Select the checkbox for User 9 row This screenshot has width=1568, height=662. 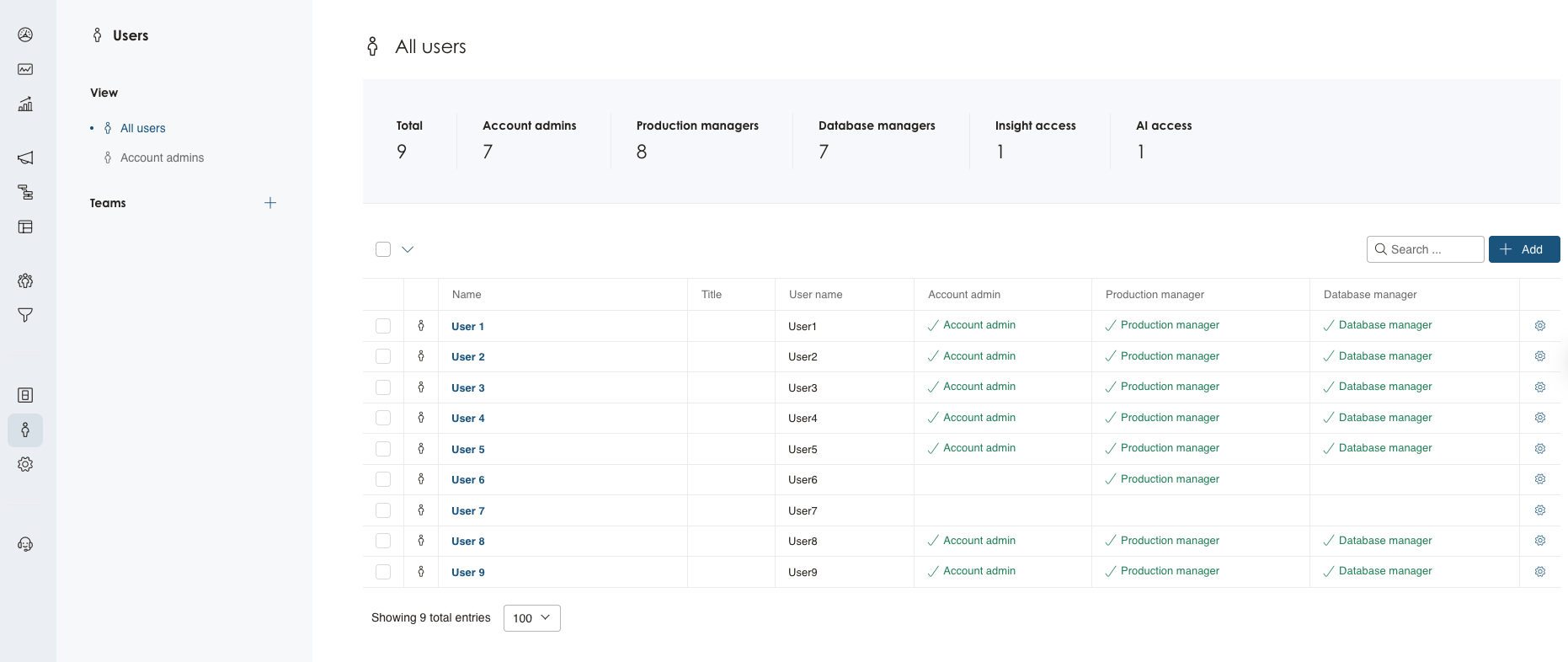pyautogui.click(x=383, y=572)
